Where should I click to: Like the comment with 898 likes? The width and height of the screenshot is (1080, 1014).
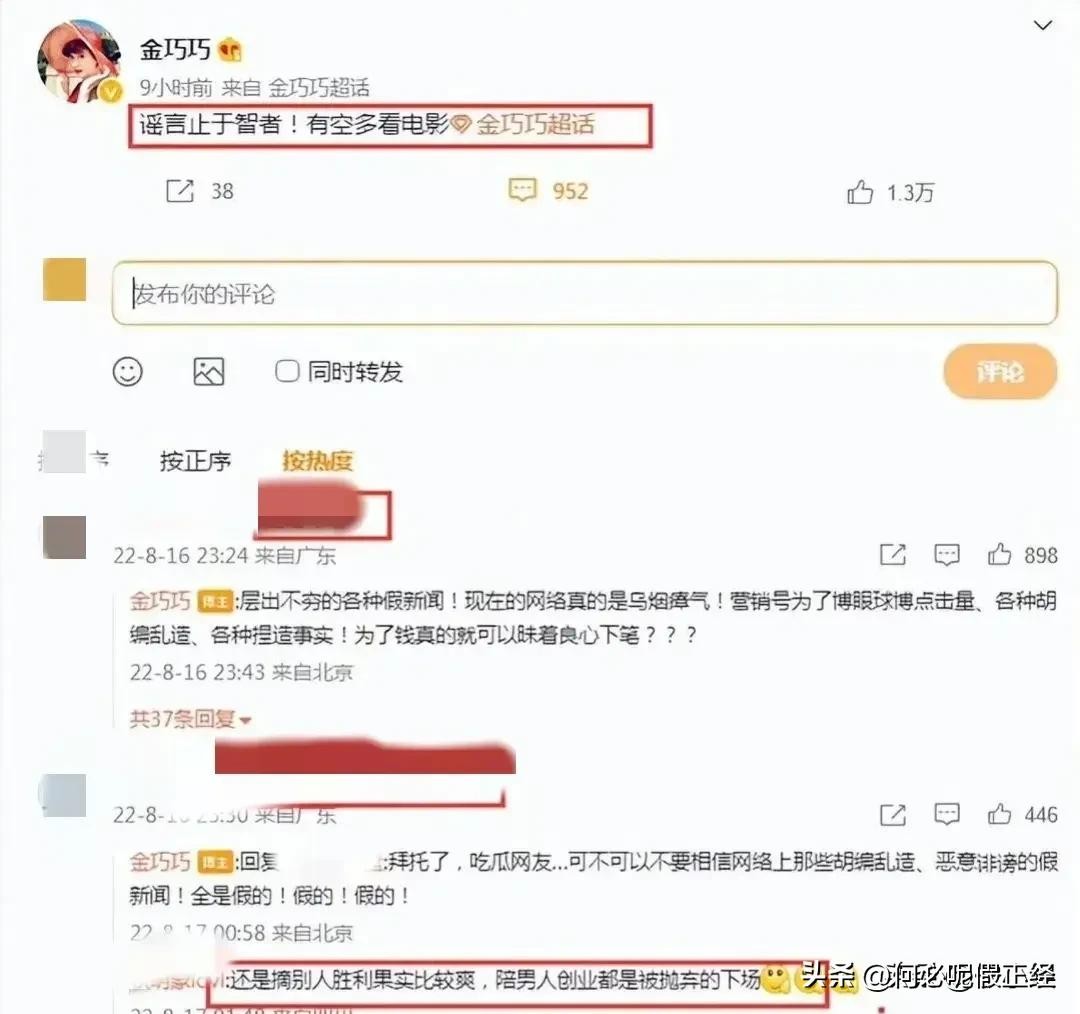[999, 555]
